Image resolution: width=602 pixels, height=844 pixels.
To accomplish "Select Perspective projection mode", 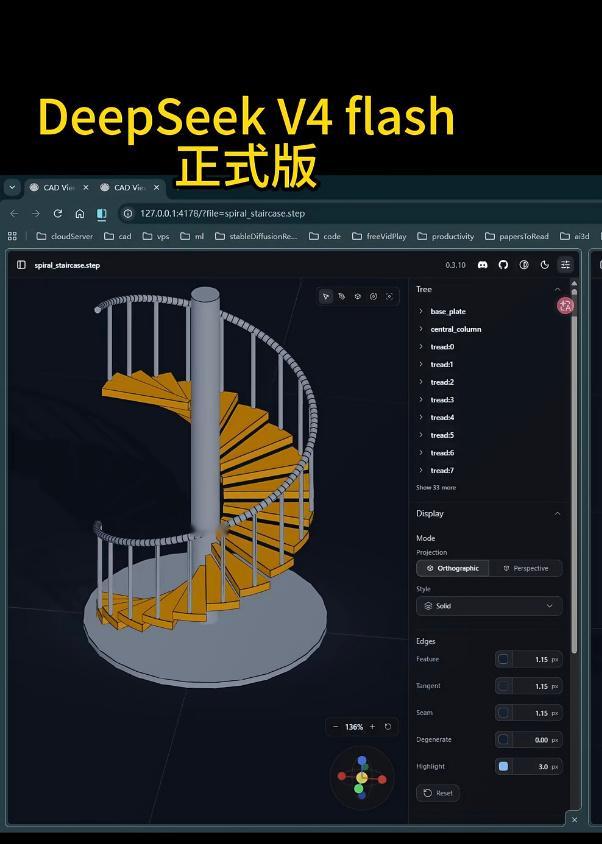I will tap(526, 568).
